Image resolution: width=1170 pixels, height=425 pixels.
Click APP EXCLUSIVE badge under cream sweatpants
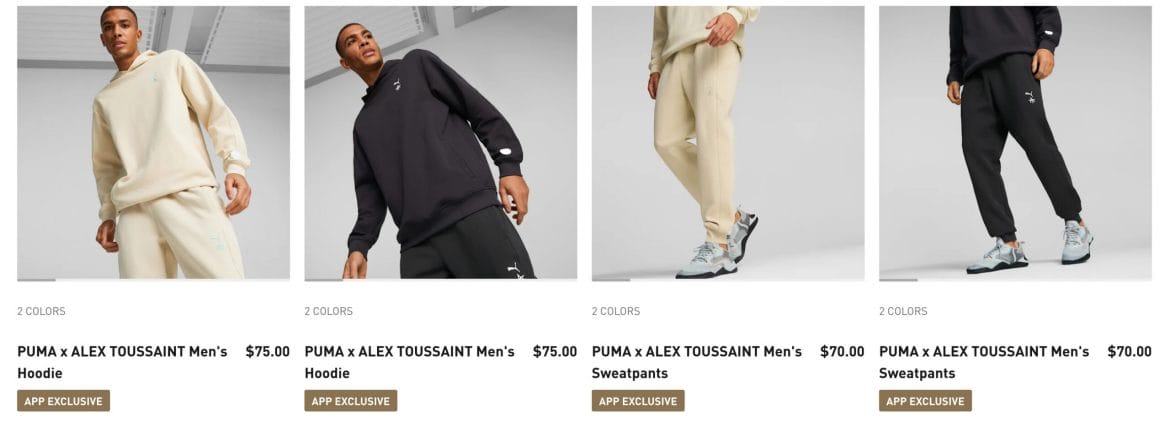638,400
